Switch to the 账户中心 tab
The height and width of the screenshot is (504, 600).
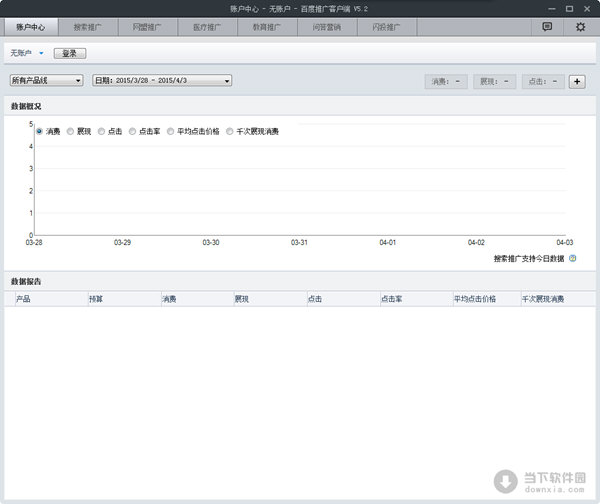[31, 27]
